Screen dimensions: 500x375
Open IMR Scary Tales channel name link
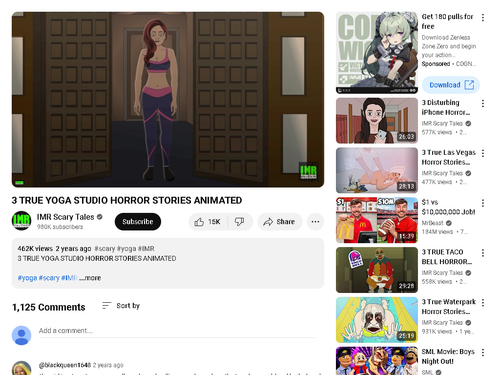coord(65,217)
